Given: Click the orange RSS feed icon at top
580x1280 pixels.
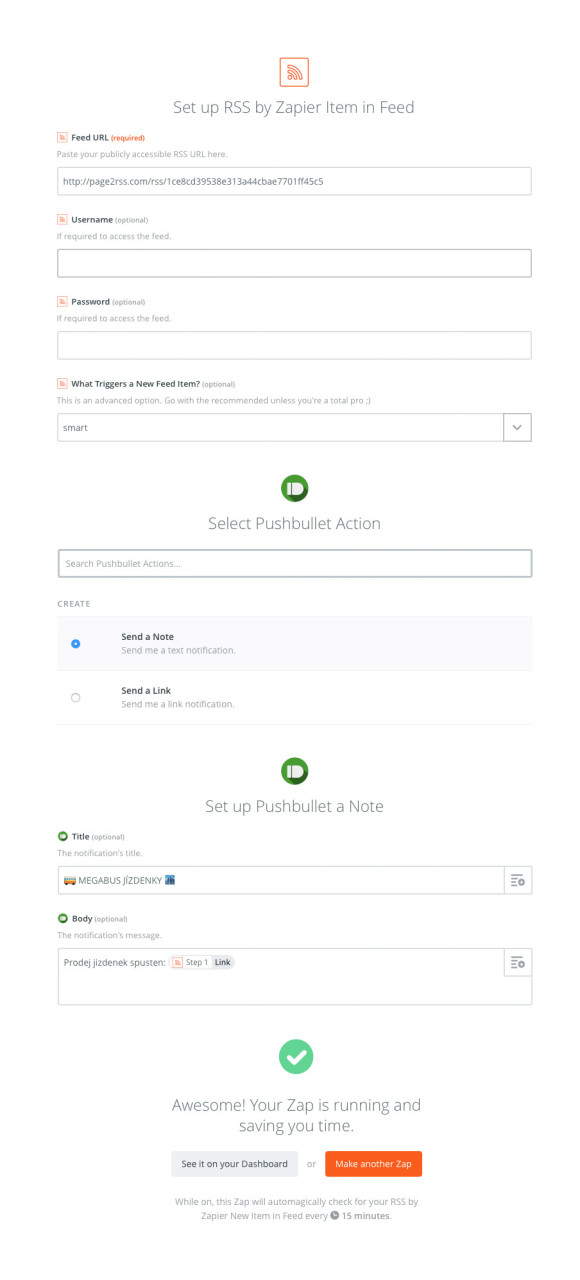Looking at the screenshot, I should 294,72.
